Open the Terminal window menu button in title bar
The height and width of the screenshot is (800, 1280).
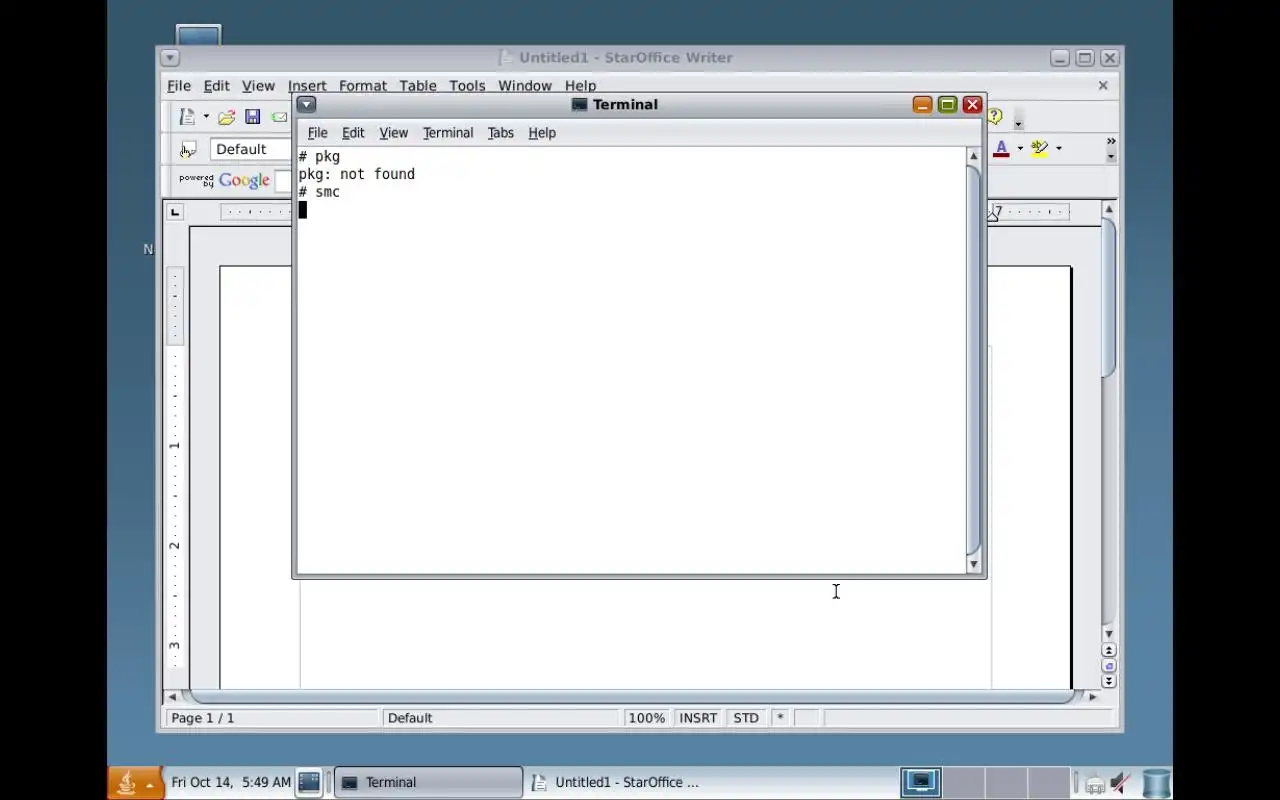[307, 104]
